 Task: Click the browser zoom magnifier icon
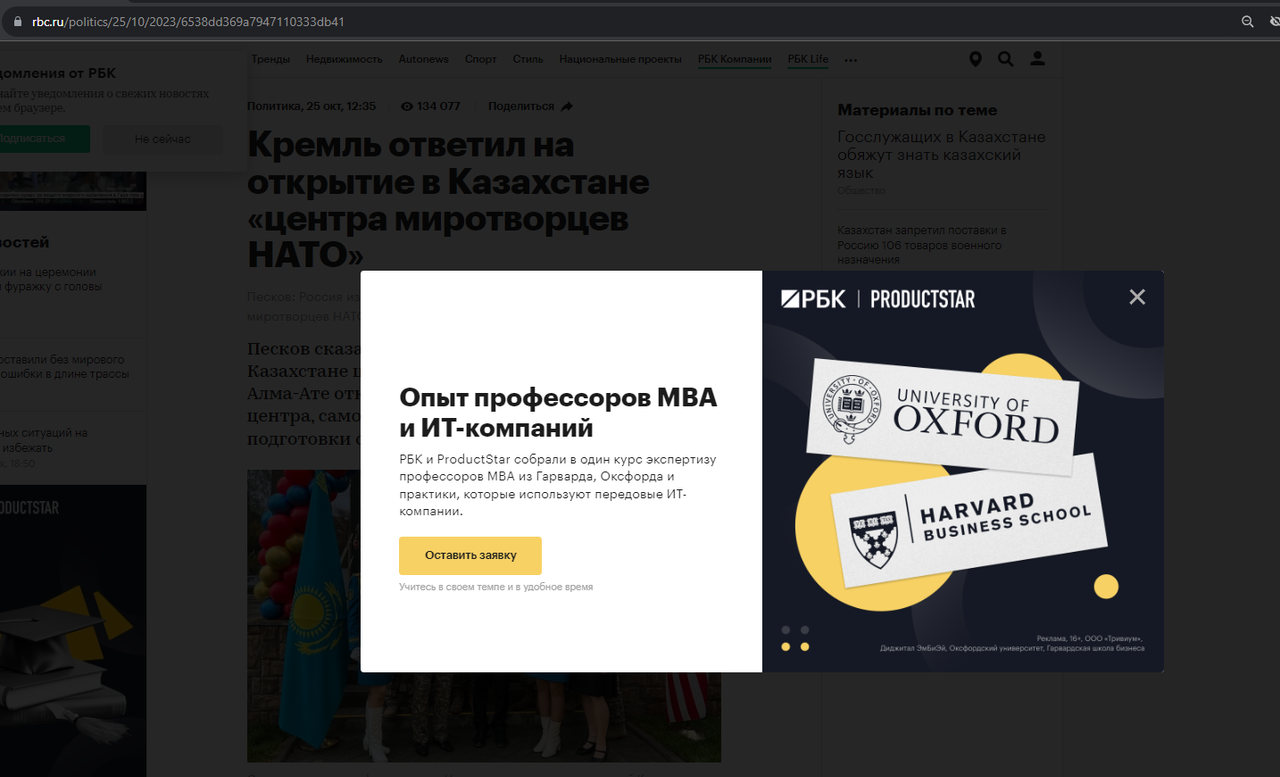(1247, 21)
